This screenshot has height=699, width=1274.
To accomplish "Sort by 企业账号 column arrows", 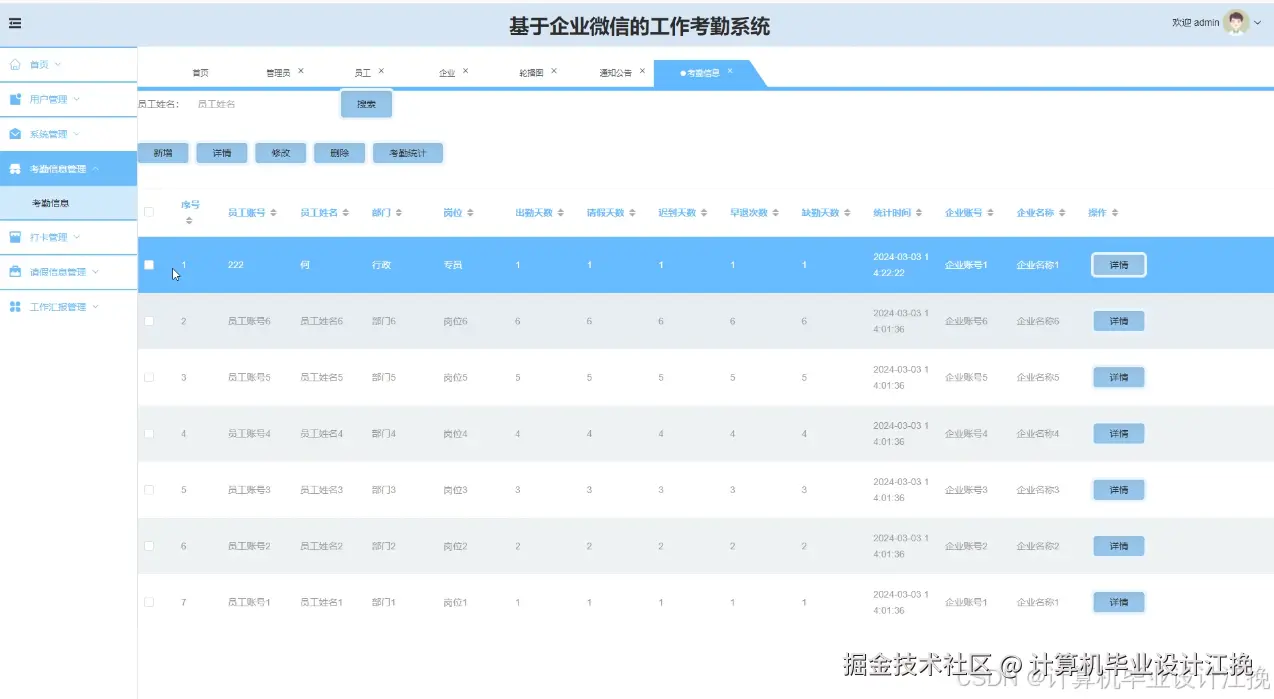I will (992, 213).
